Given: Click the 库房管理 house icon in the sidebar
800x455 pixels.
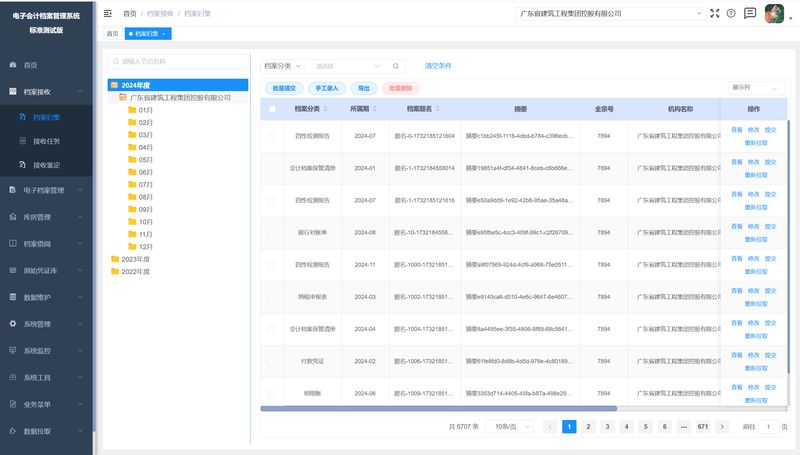Looking at the screenshot, I should (13, 217).
